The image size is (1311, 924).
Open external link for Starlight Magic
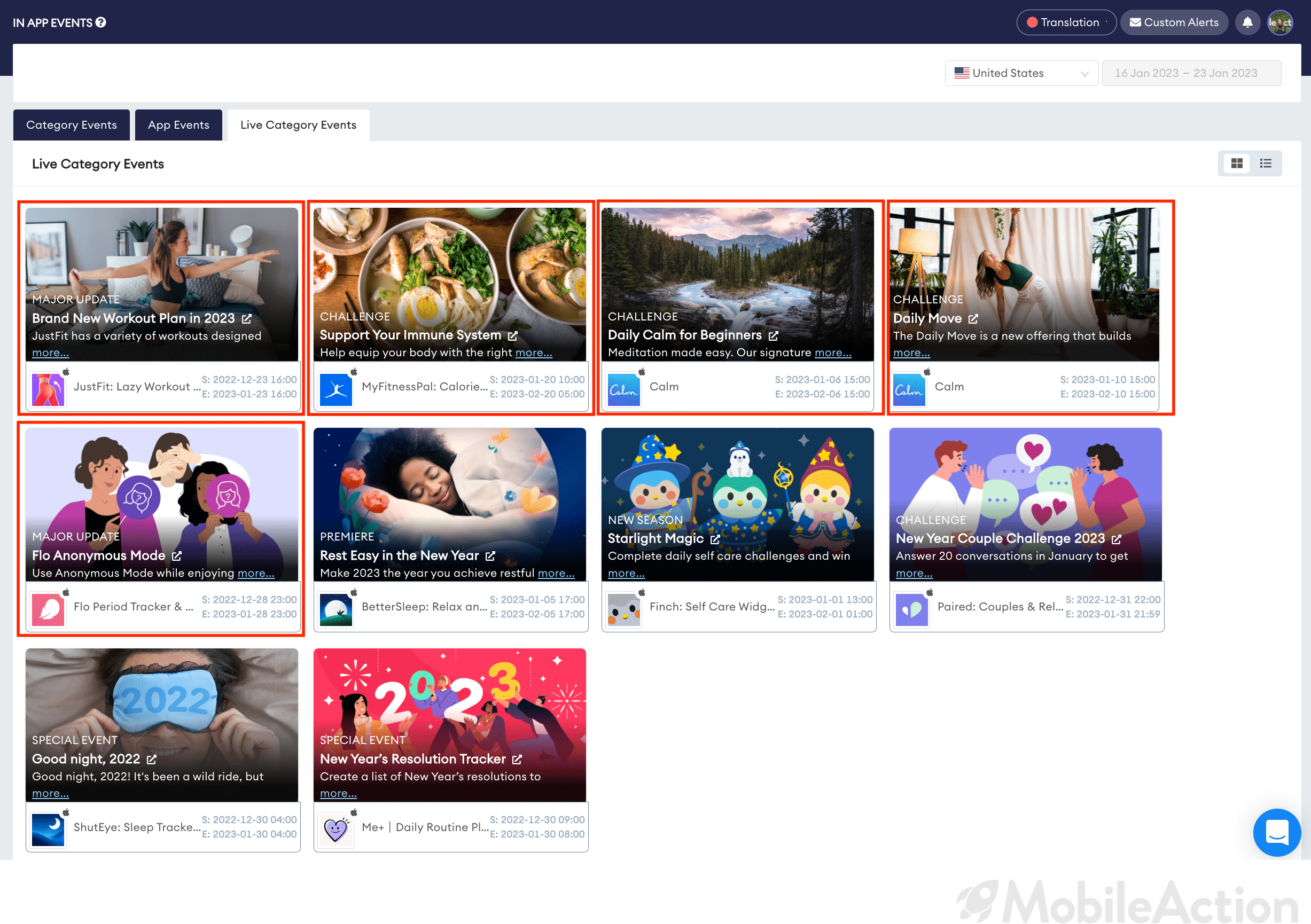pyautogui.click(x=715, y=539)
